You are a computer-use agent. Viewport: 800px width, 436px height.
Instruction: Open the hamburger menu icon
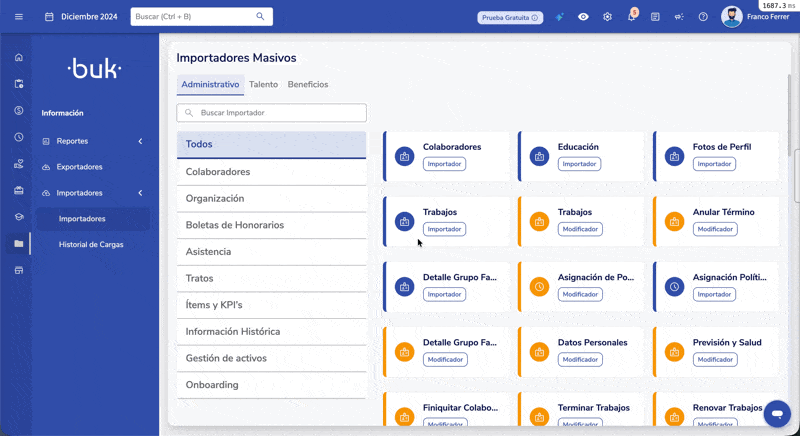pyautogui.click(x=18, y=17)
